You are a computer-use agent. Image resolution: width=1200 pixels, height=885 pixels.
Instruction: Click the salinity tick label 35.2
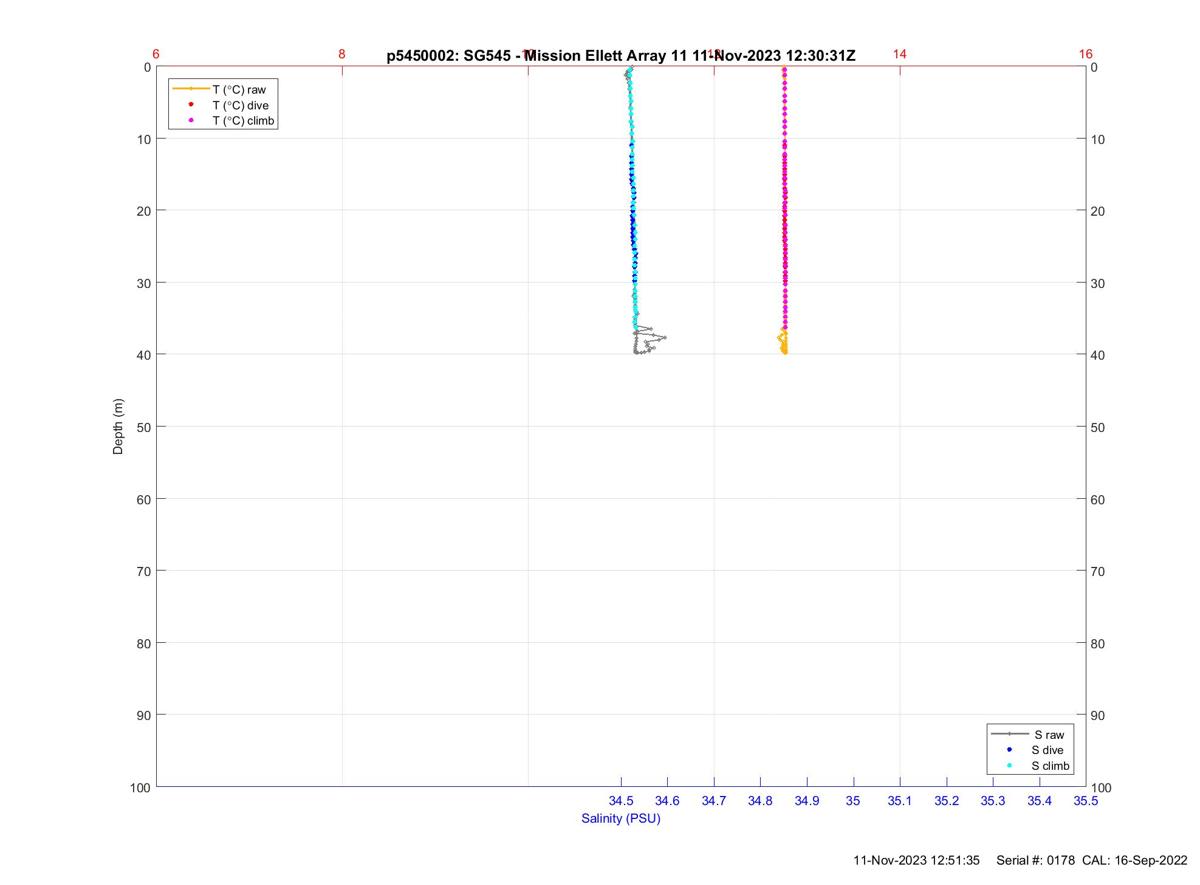point(946,801)
